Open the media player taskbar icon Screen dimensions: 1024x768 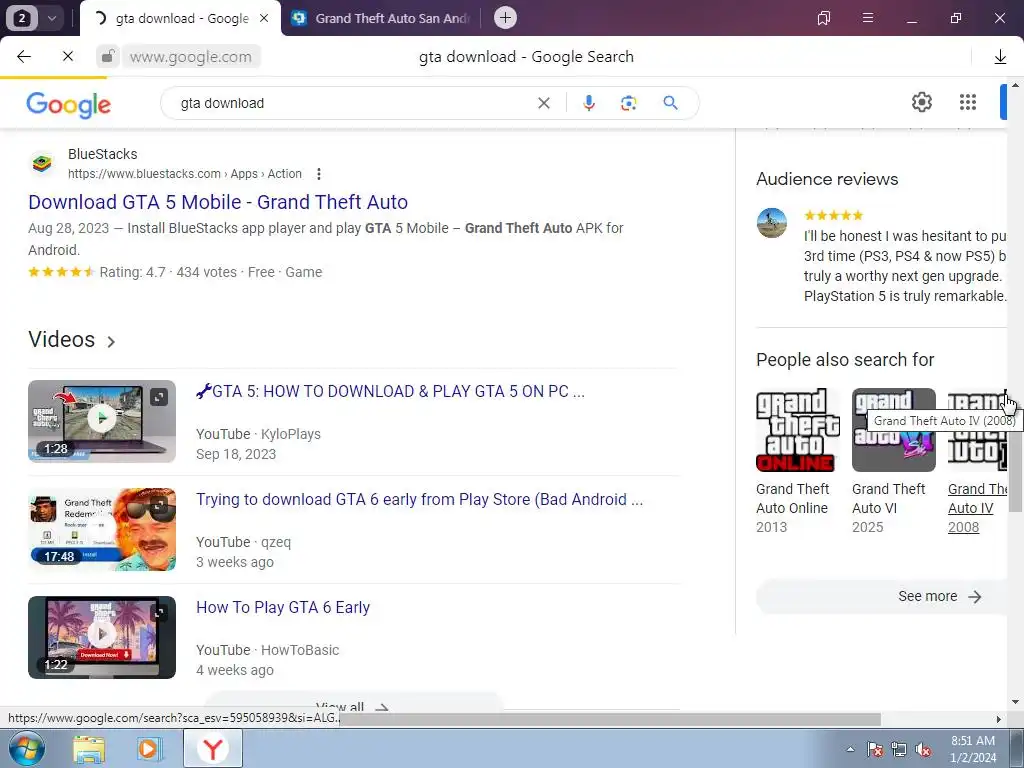click(x=149, y=748)
